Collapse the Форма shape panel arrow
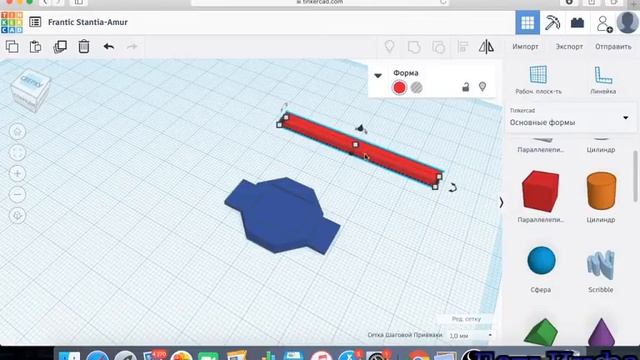This screenshot has width=640, height=360. click(378, 75)
